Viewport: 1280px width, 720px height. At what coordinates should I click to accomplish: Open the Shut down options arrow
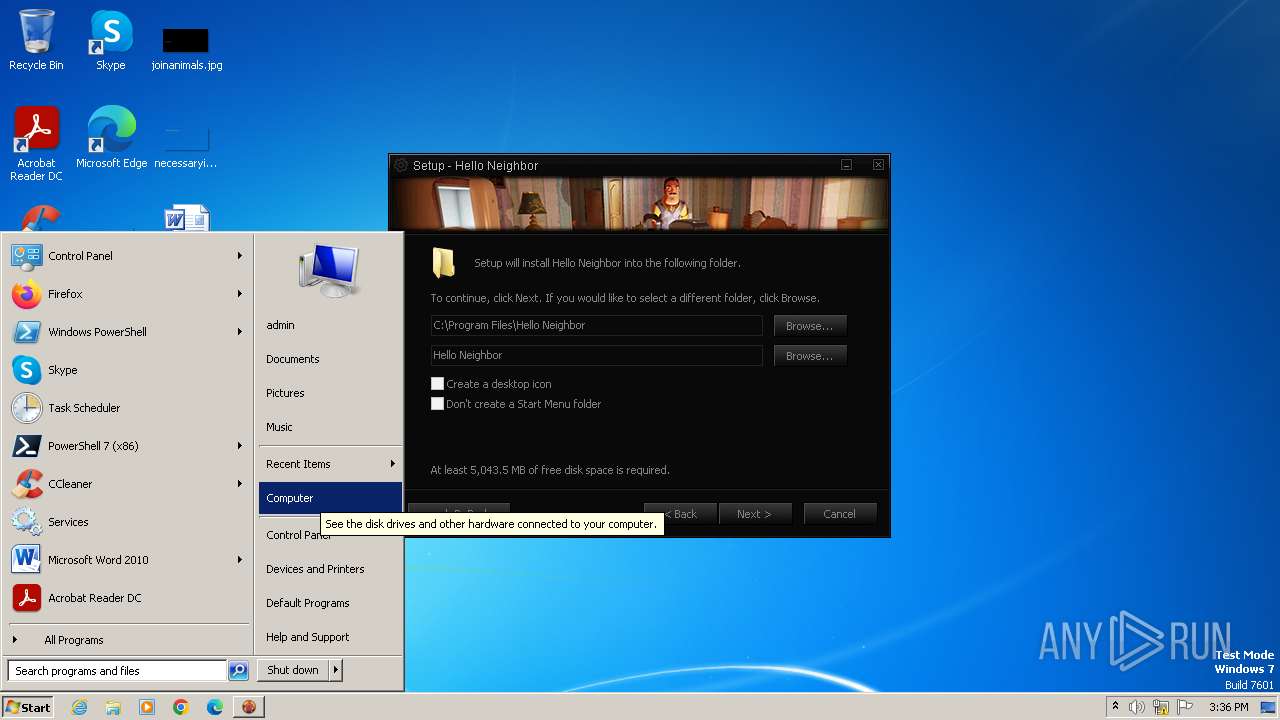pyautogui.click(x=336, y=670)
